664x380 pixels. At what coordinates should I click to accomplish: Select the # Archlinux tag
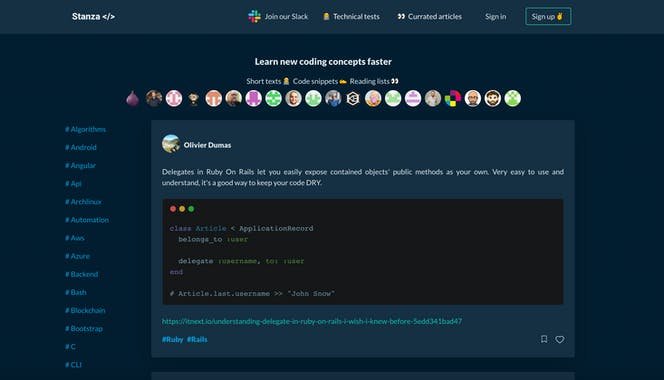[83, 202]
